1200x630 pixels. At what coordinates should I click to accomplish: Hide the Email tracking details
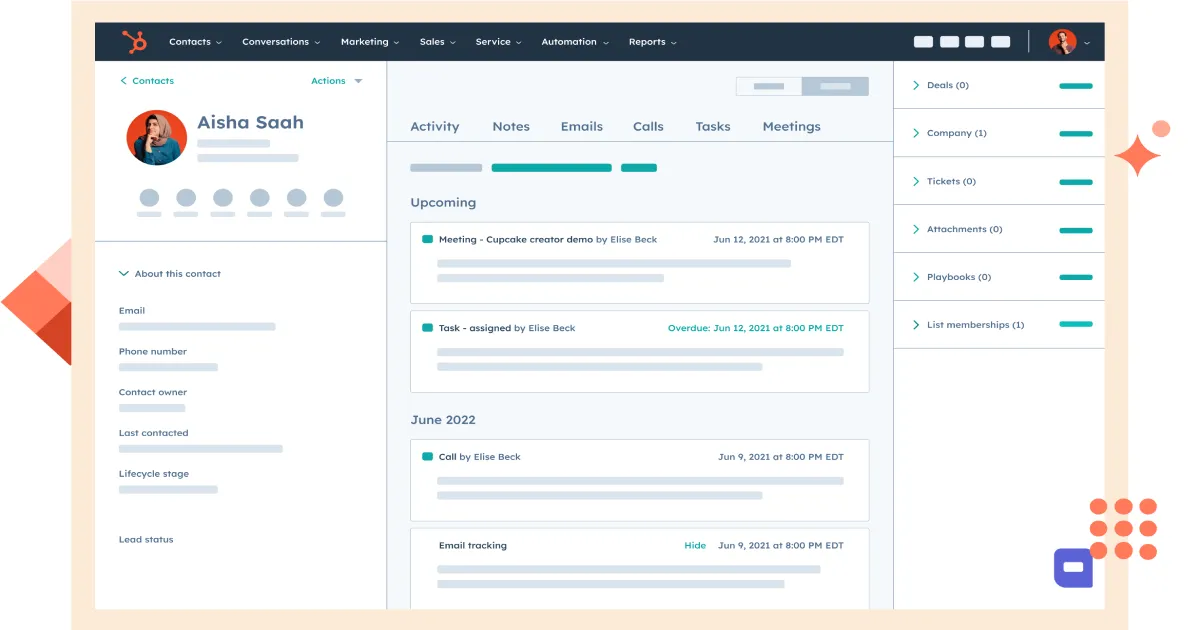tap(695, 545)
